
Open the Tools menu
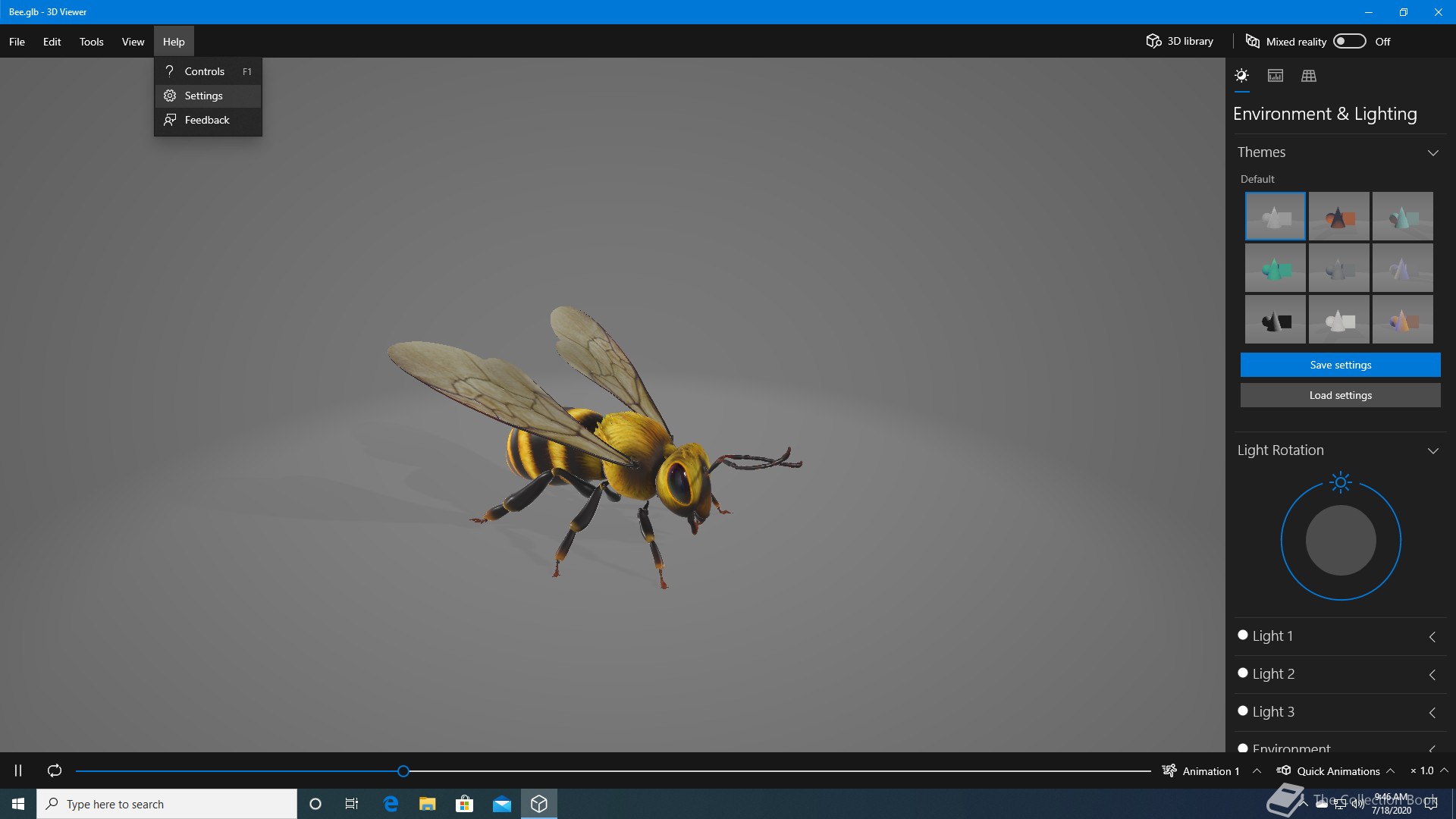point(91,42)
